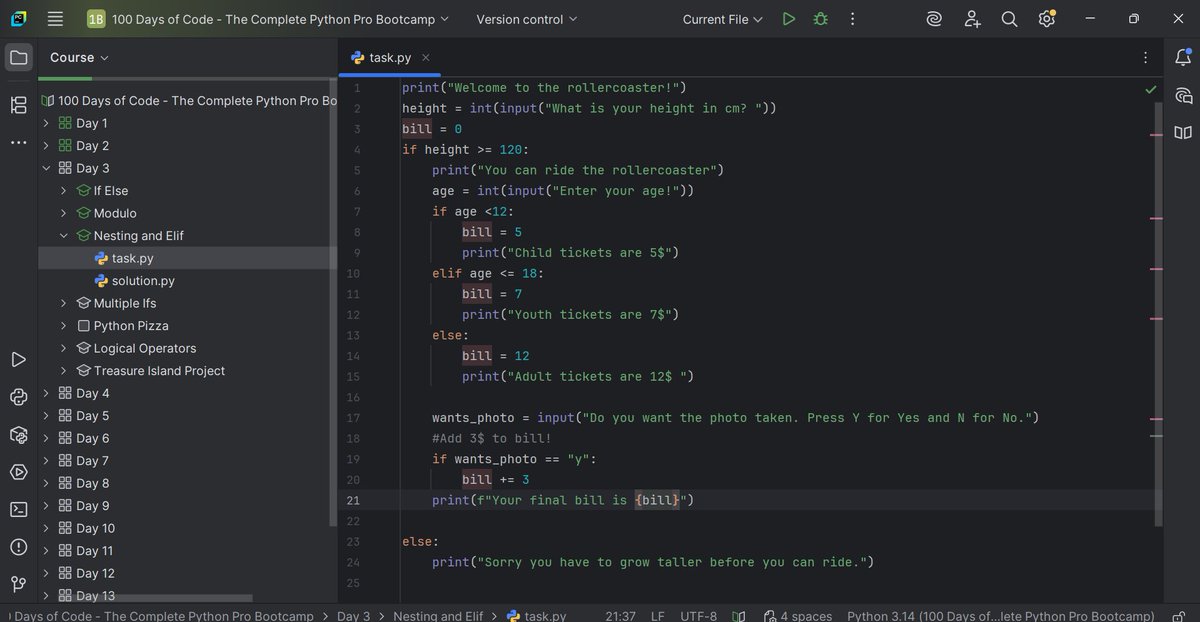Screen dimensions: 1200x622
Task: Open IDE settings gear
Action: (1046, 19)
